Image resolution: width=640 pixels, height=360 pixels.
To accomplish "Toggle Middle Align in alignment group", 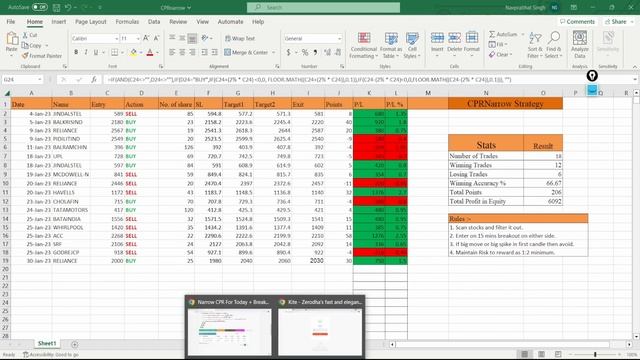I will click(182, 38).
